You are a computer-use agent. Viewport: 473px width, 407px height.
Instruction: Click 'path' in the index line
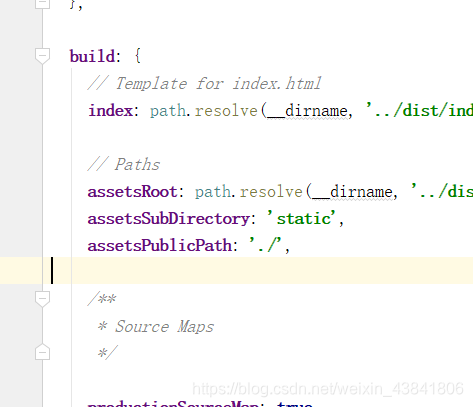click(168, 111)
